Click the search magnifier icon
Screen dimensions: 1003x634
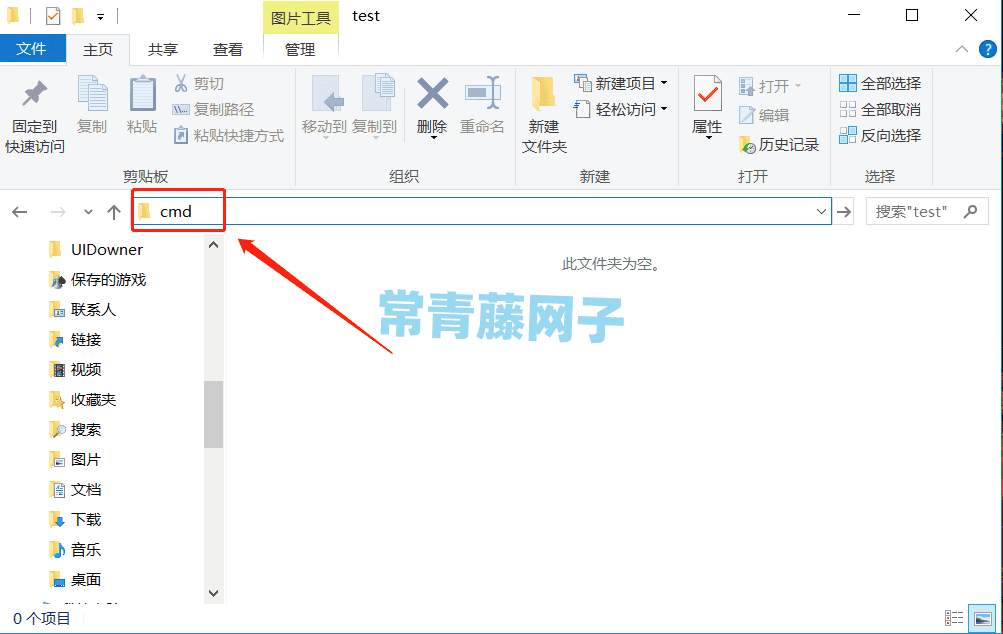click(970, 211)
